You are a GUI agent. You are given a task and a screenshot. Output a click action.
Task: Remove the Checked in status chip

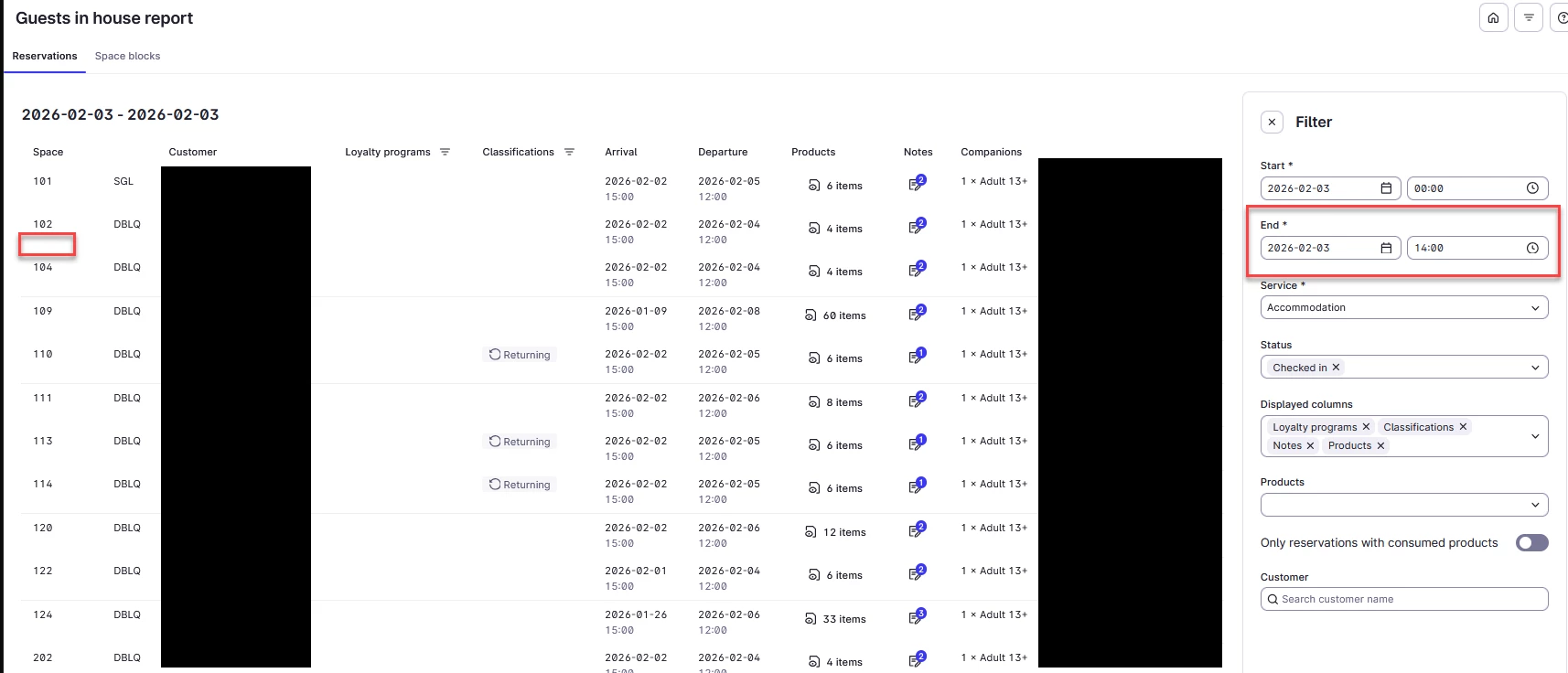click(x=1336, y=368)
